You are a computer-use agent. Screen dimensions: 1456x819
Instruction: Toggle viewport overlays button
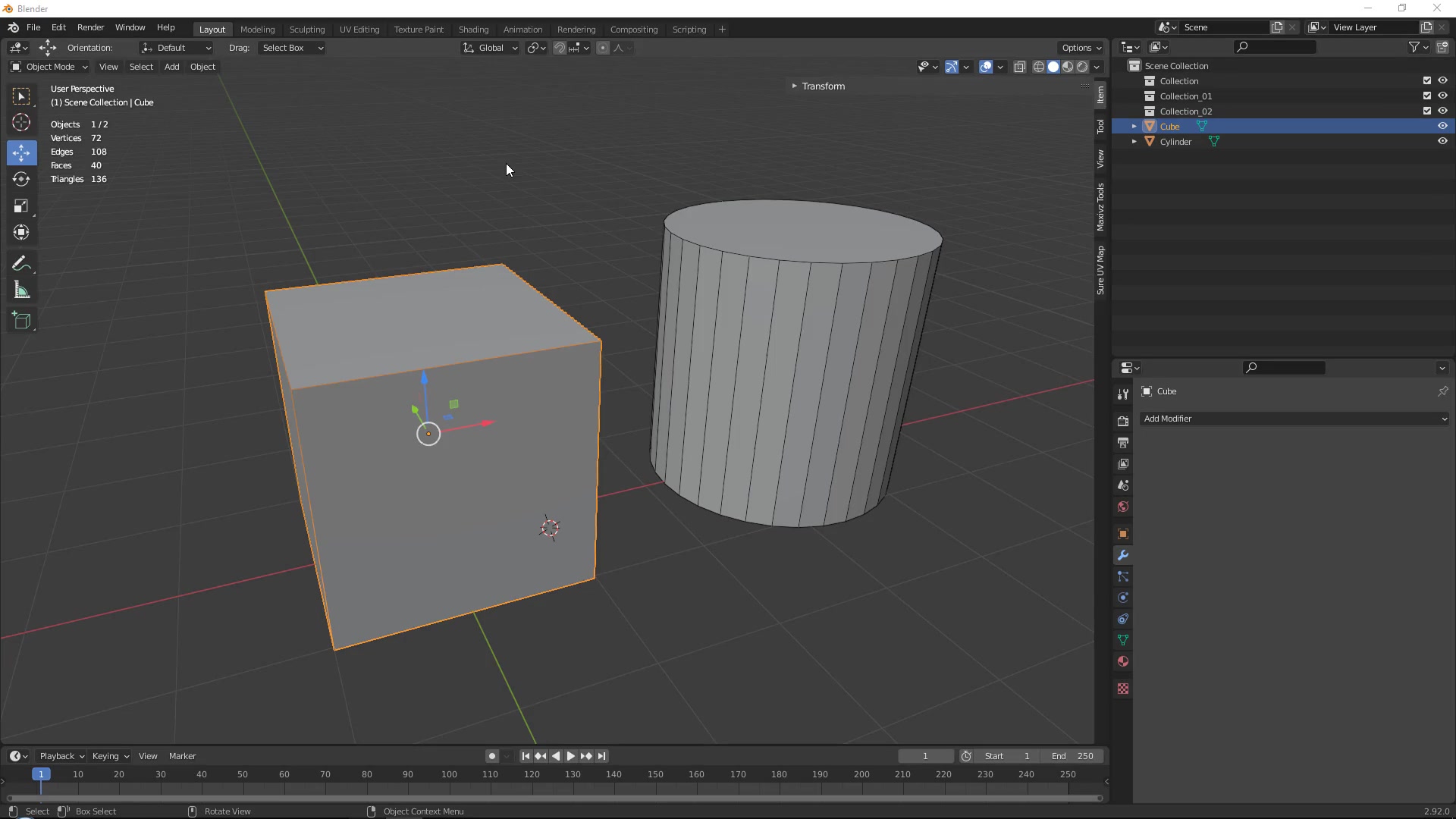click(986, 67)
